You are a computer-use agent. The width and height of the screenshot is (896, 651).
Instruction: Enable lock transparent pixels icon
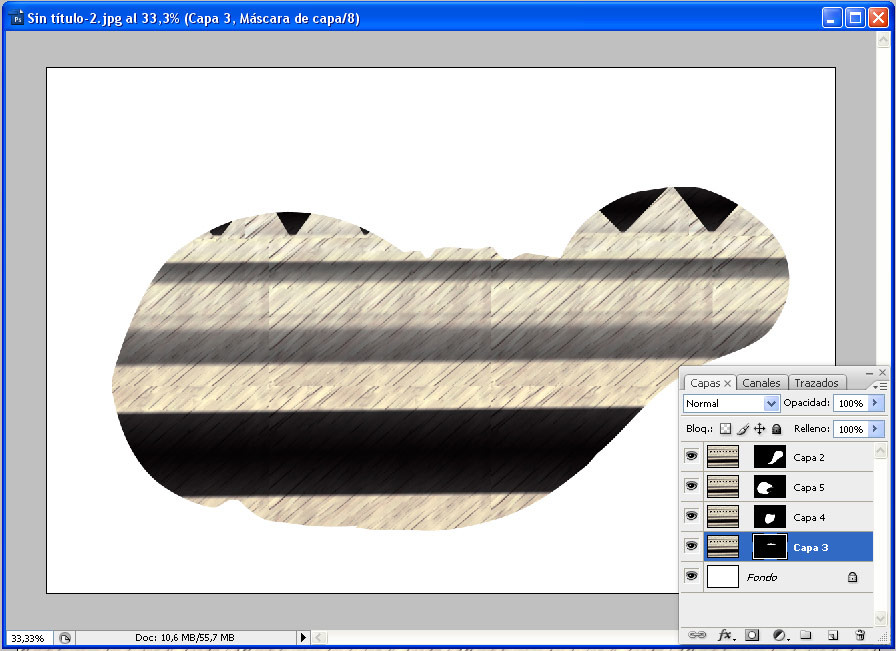[726, 429]
